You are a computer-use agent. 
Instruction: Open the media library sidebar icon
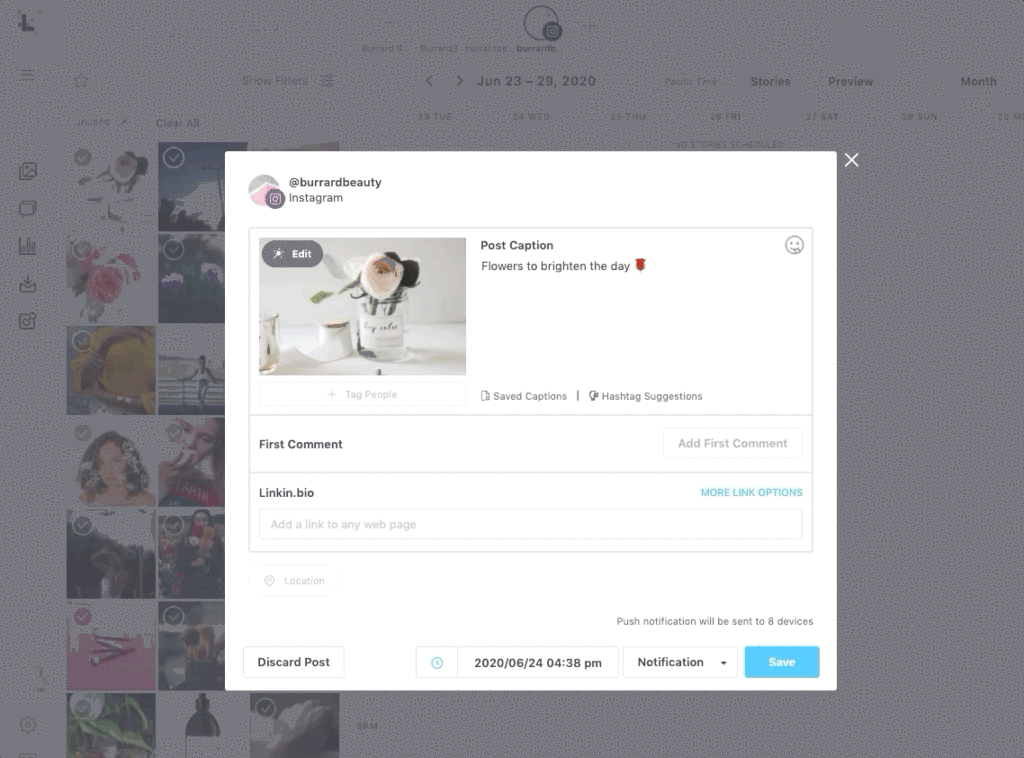(x=27, y=171)
